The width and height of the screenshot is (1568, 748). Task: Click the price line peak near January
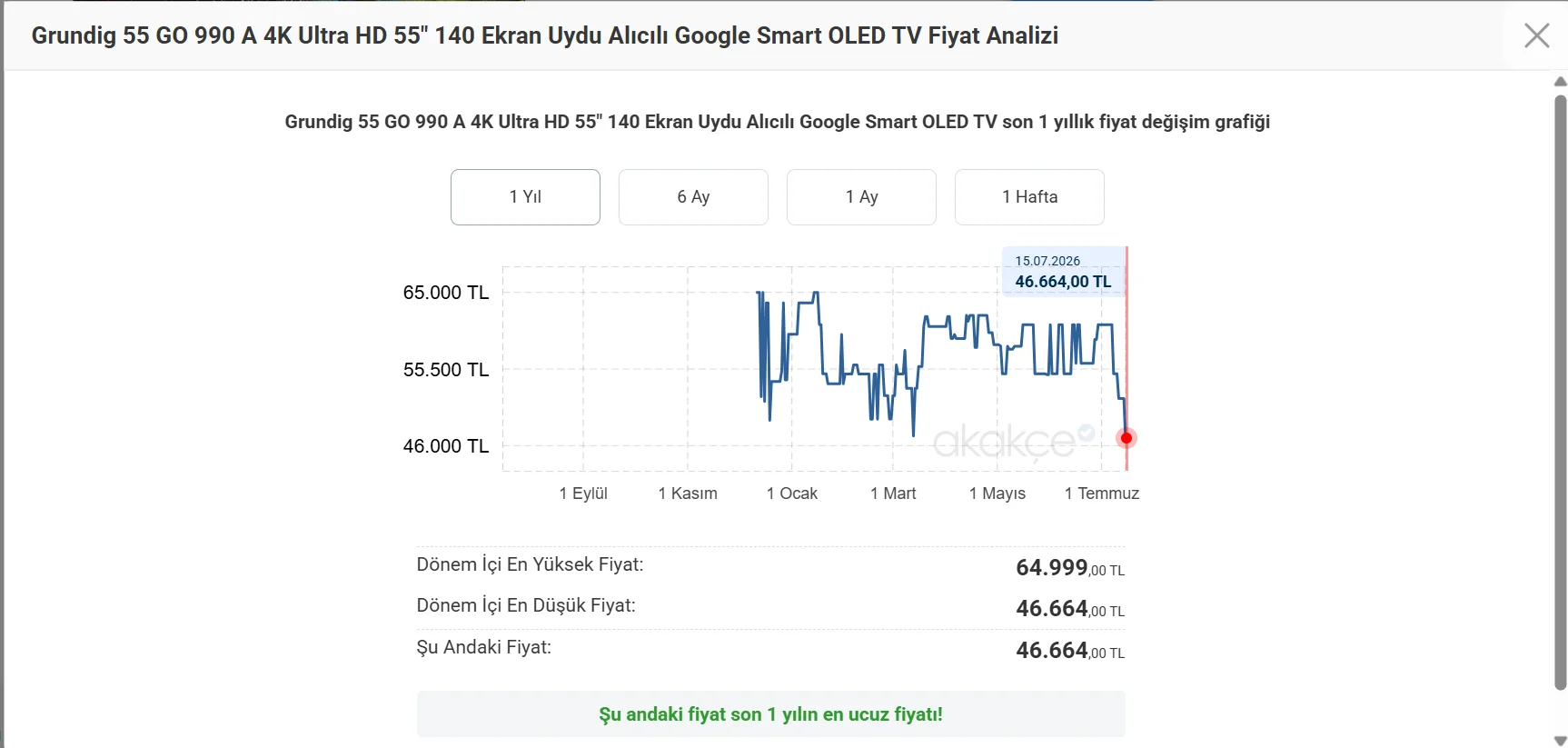[816, 294]
